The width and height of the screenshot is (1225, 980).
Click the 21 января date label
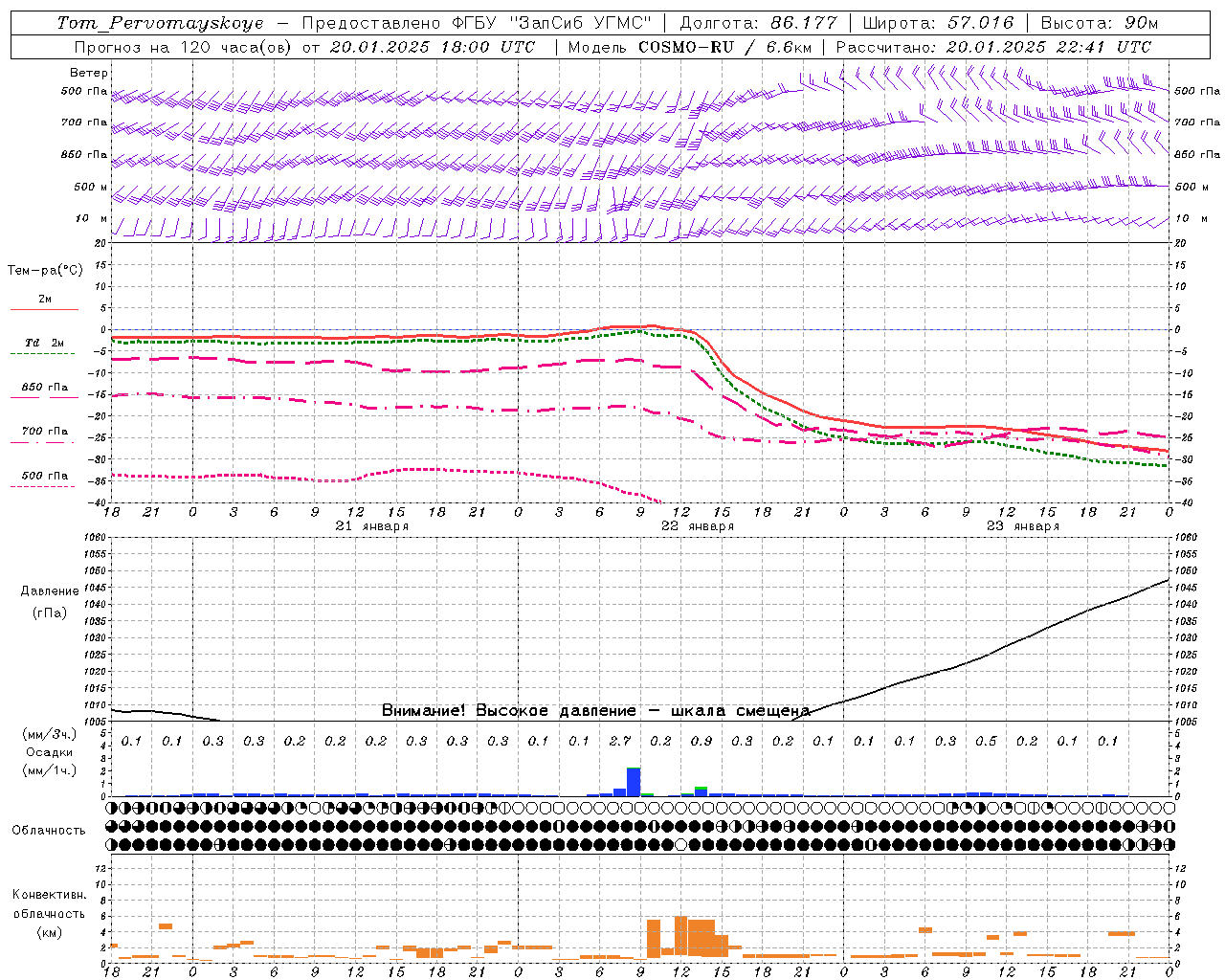[371, 526]
